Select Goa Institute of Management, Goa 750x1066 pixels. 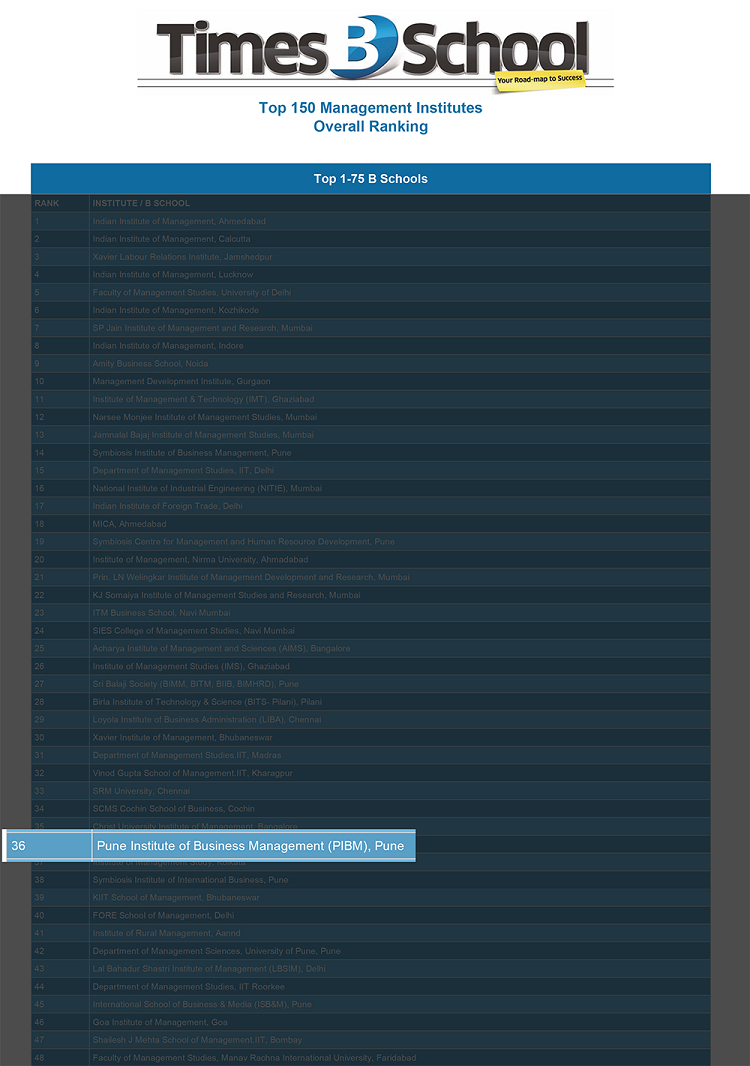pos(160,1022)
